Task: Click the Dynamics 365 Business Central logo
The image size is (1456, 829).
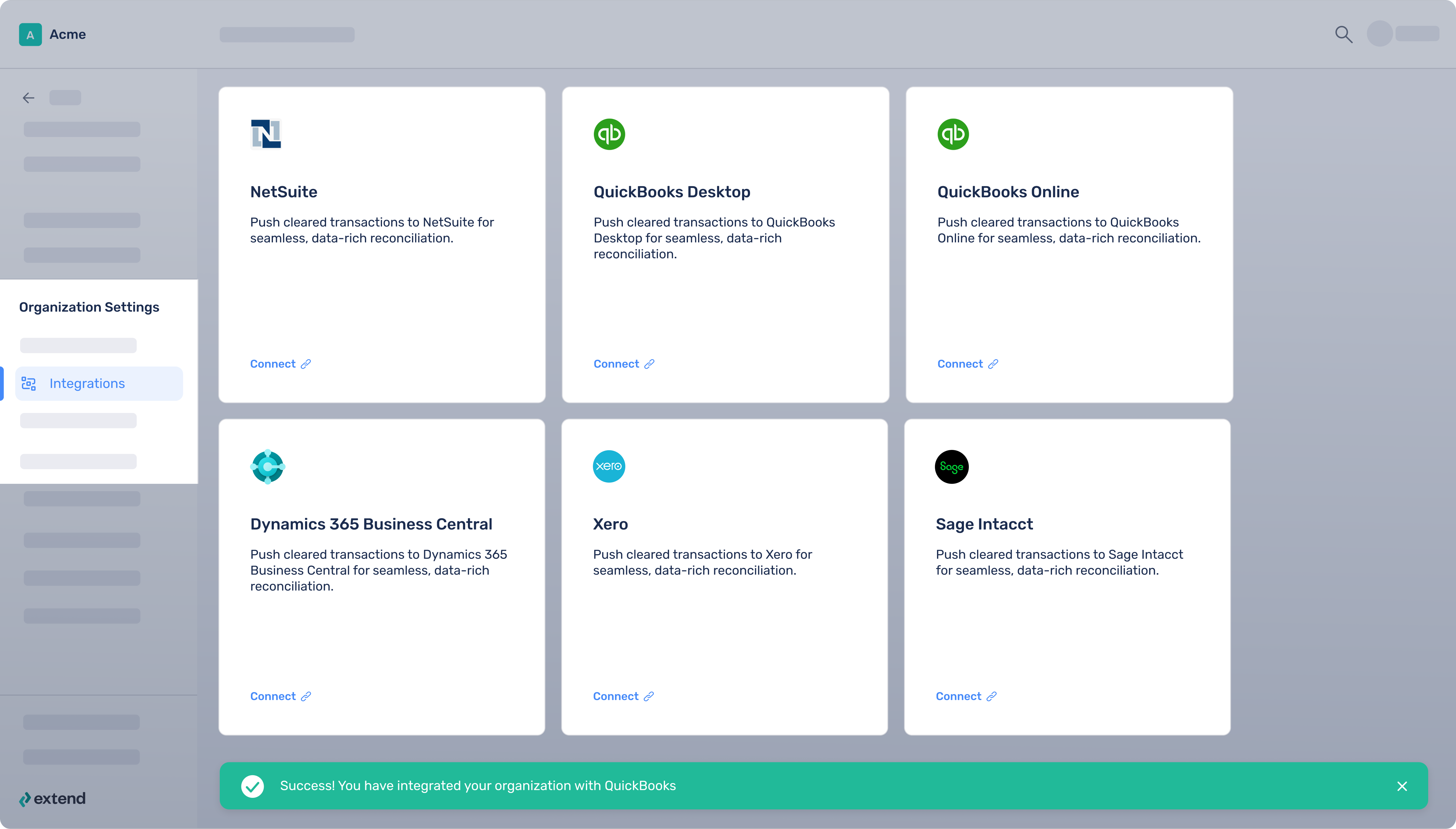Action: 267,466
